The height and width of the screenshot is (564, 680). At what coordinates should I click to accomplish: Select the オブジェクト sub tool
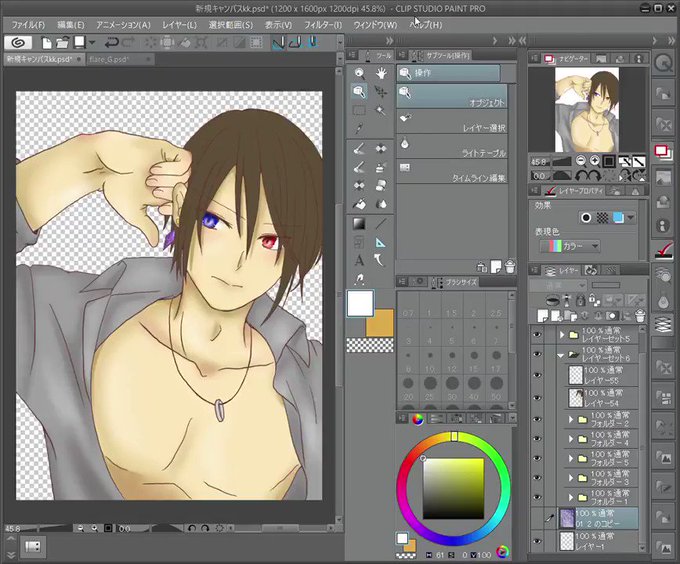pyautogui.click(x=451, y=96)
